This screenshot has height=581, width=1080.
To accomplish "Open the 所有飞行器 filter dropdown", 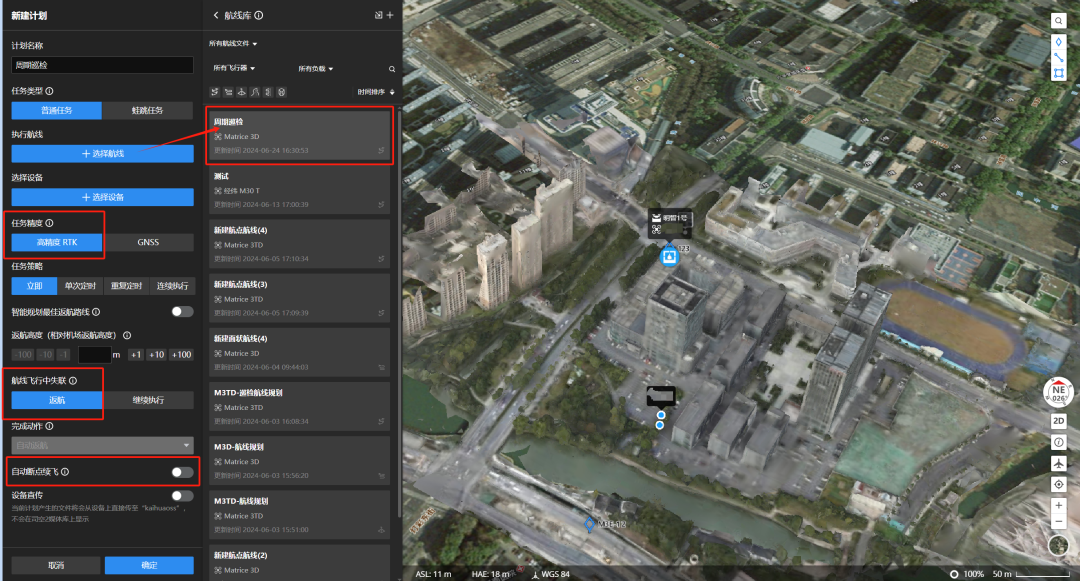I will pos(234,68).
